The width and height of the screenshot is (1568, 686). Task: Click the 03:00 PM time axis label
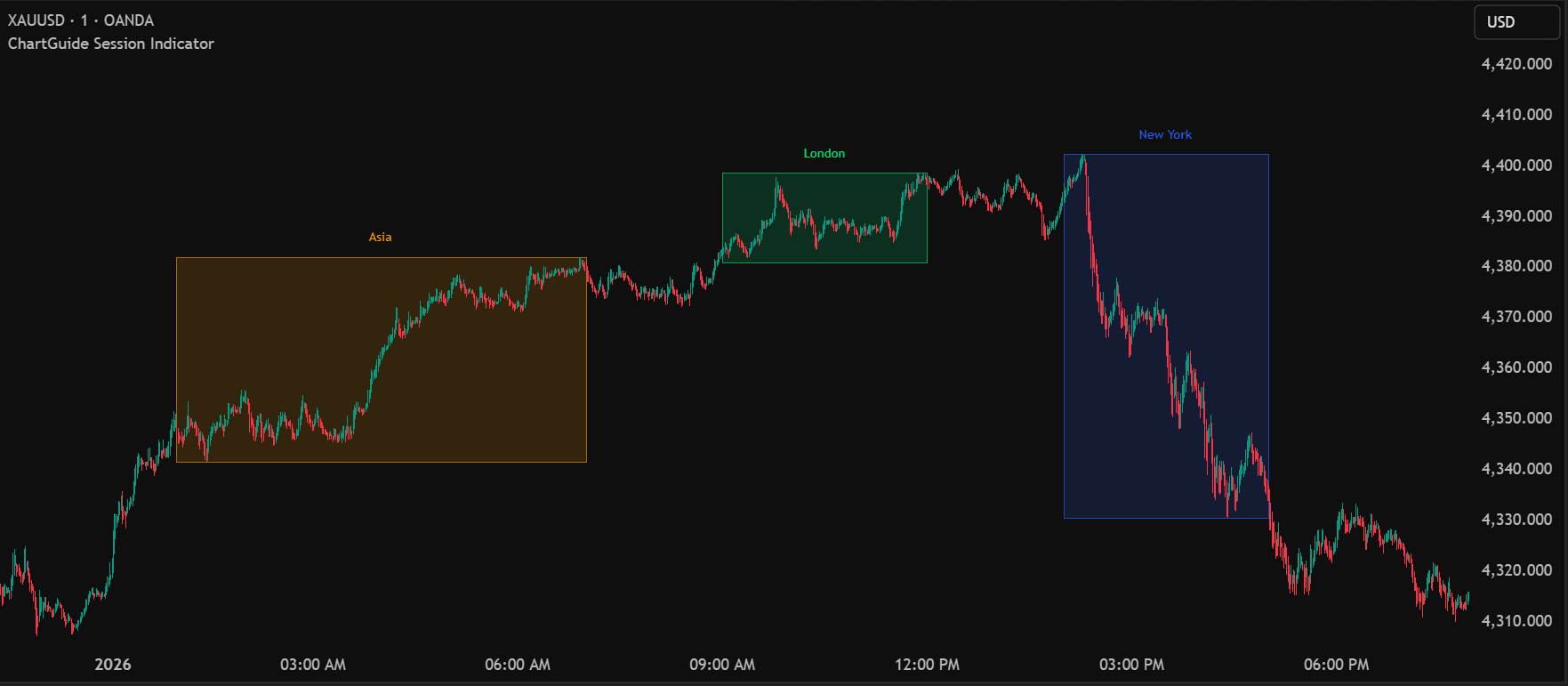click(x=1131, y=665)
